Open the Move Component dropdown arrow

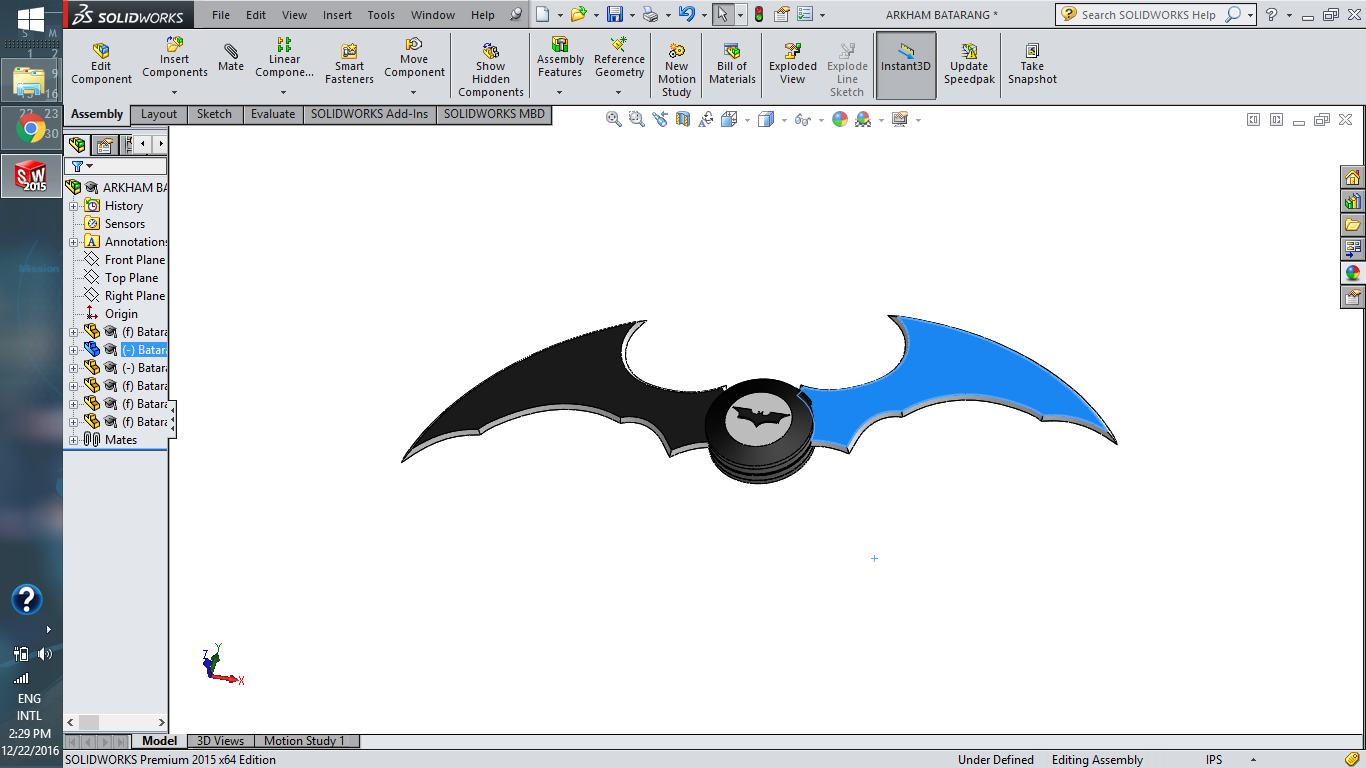tap(414, 92)
